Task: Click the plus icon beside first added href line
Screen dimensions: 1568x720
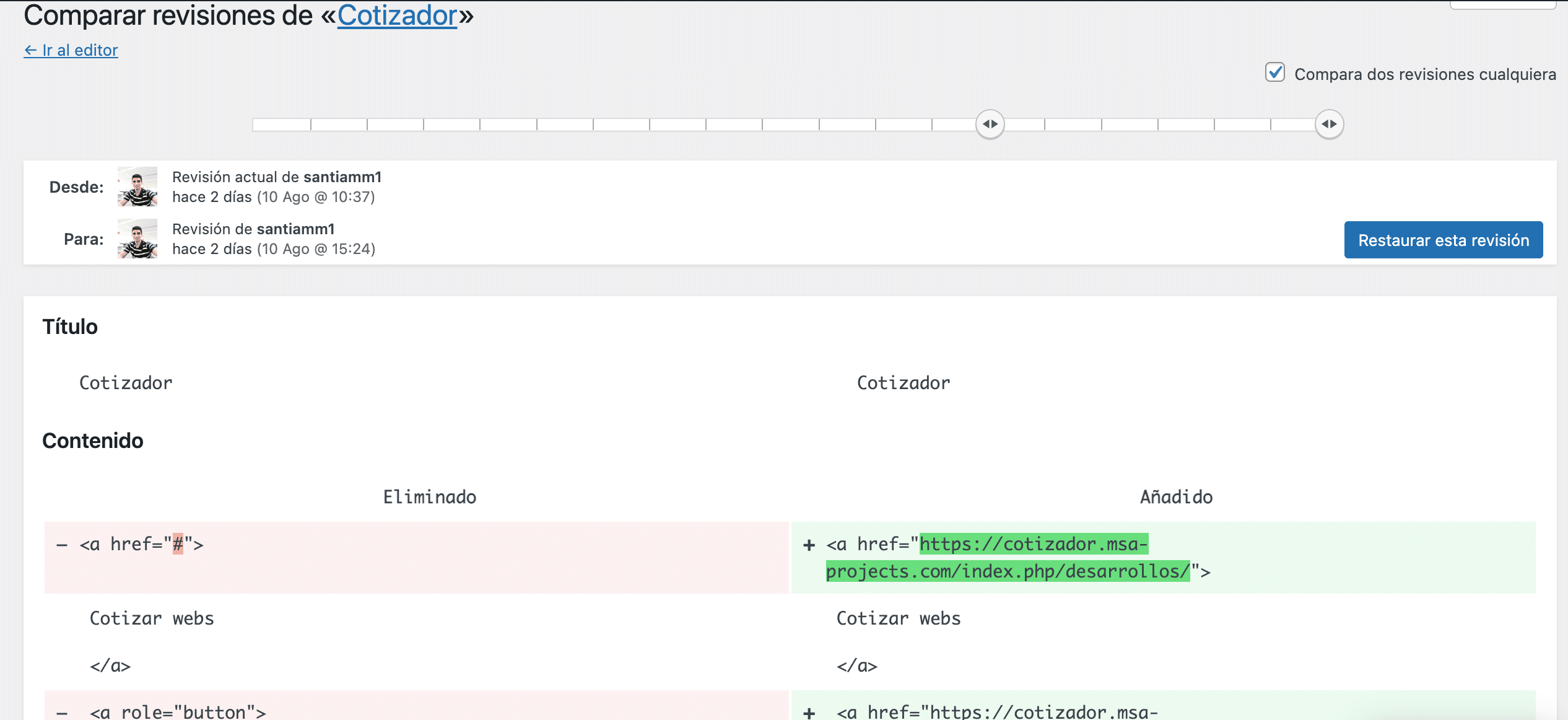Action: (x=809, y=545)
